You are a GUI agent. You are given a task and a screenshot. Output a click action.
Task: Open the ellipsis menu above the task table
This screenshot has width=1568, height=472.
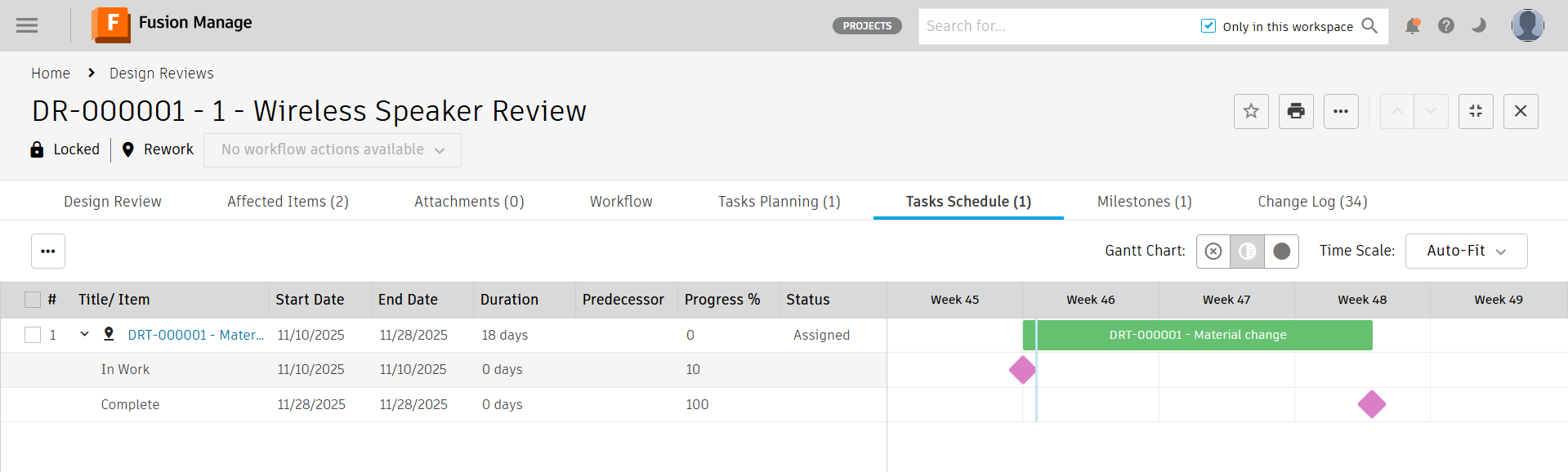(x=48, y=251)
